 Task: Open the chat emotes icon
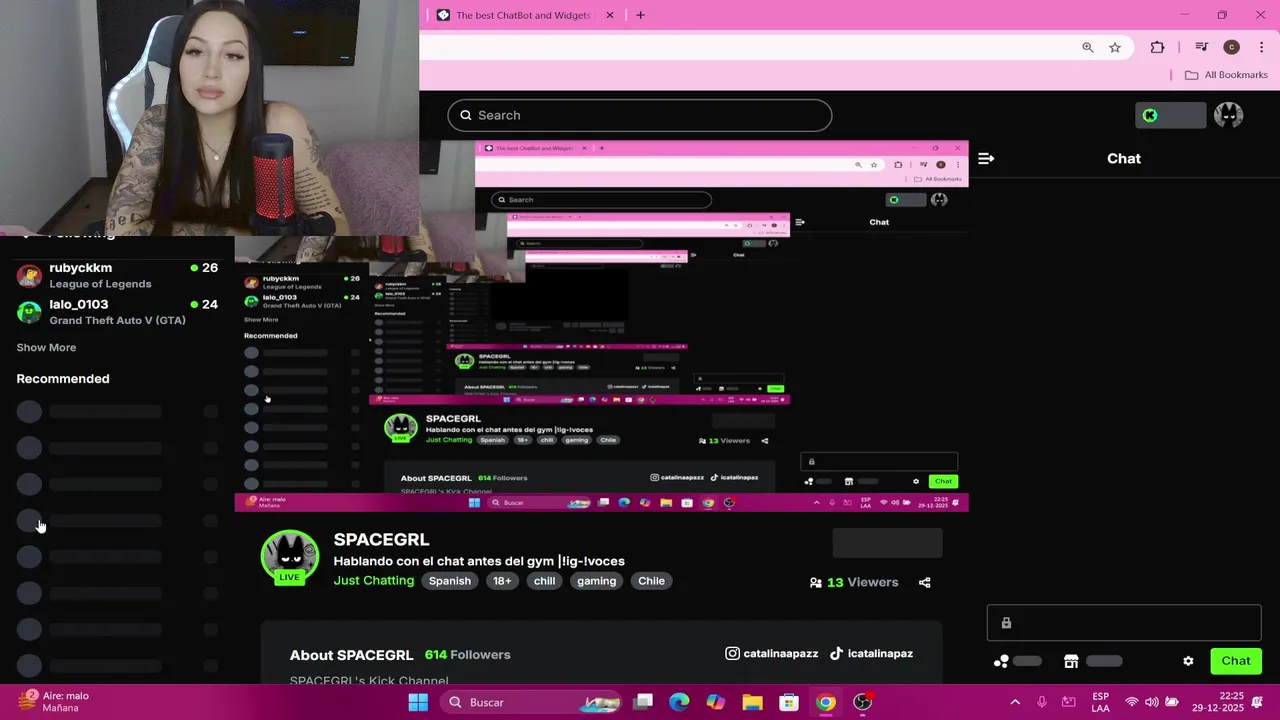tap(1001, 661)
